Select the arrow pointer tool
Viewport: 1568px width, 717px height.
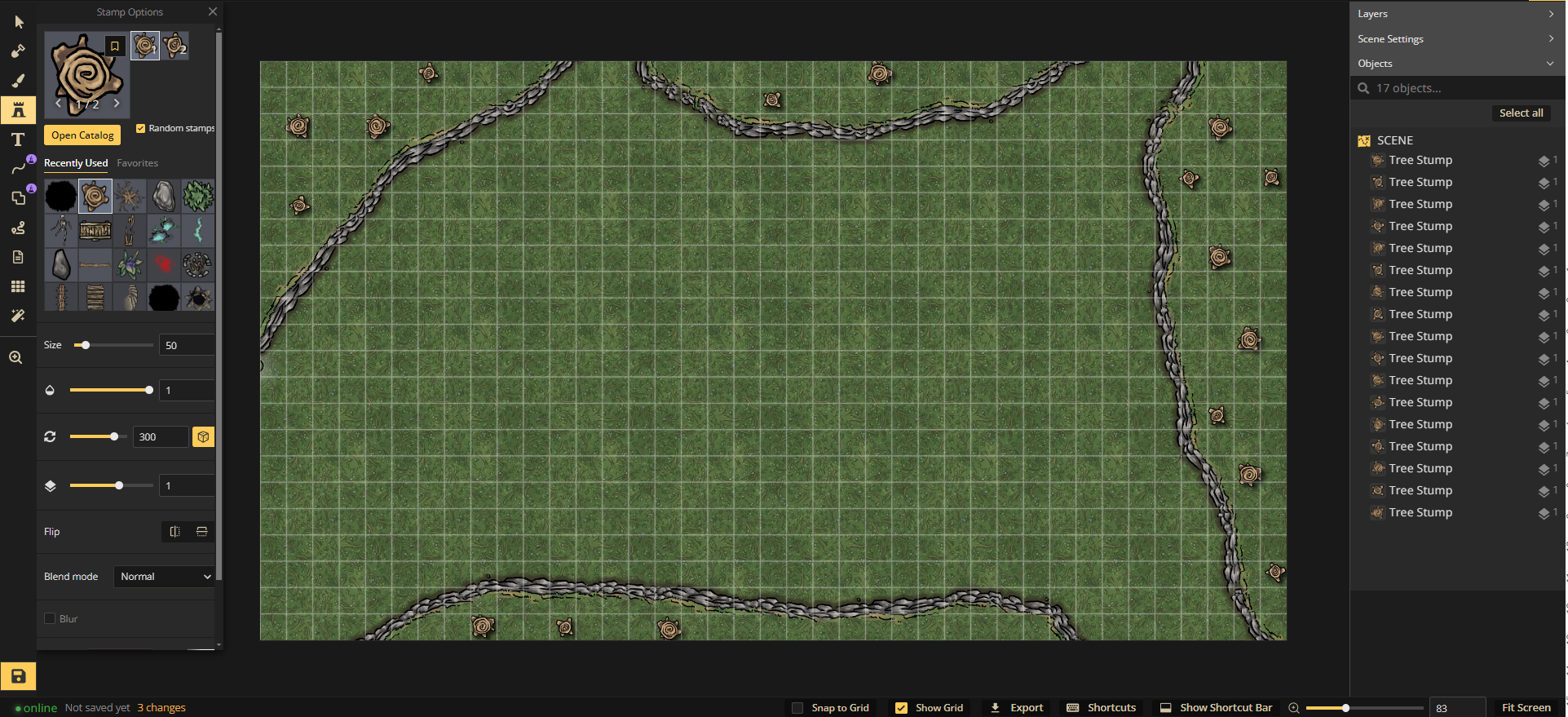pos(19,22)
